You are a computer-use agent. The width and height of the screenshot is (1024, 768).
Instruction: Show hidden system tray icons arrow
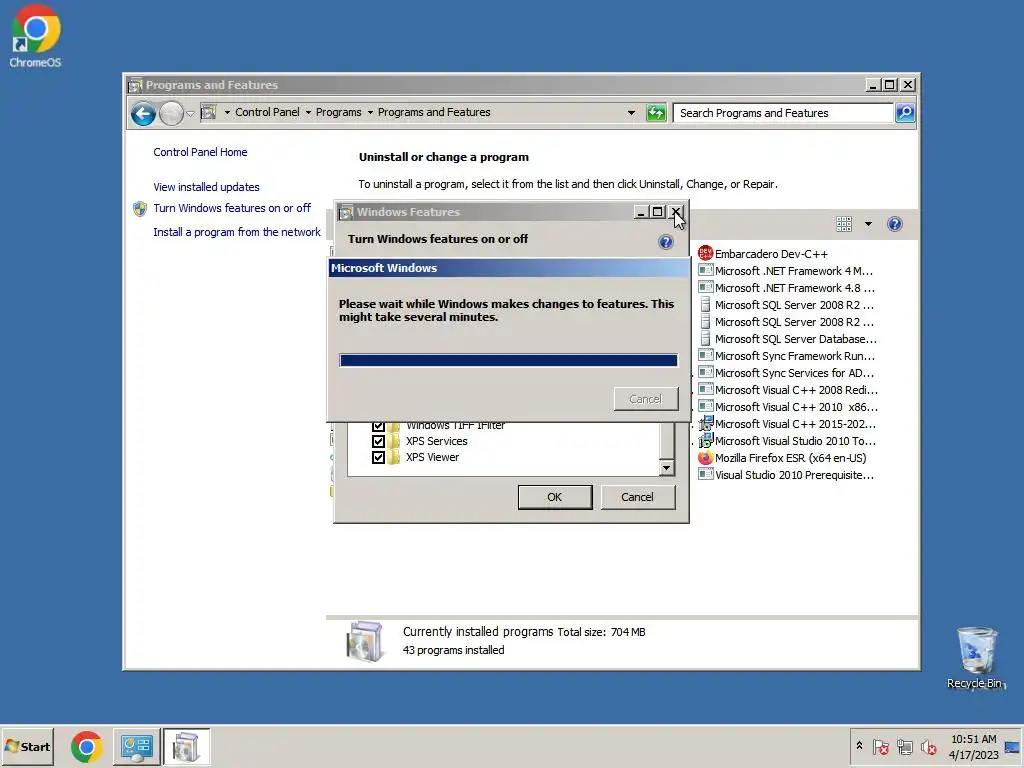tap(859, 746)
